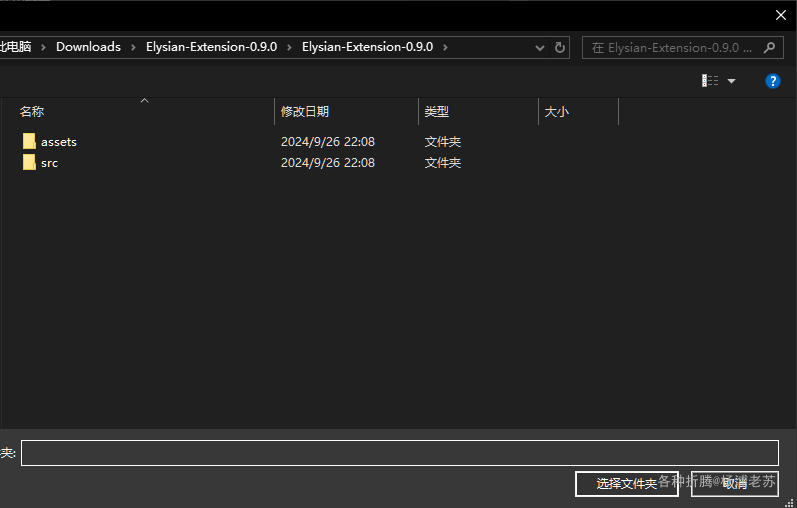797x508 pixels.
Task: Click the search box for Elysian-Extension-0.9.0
Action: tap(683, 48)
